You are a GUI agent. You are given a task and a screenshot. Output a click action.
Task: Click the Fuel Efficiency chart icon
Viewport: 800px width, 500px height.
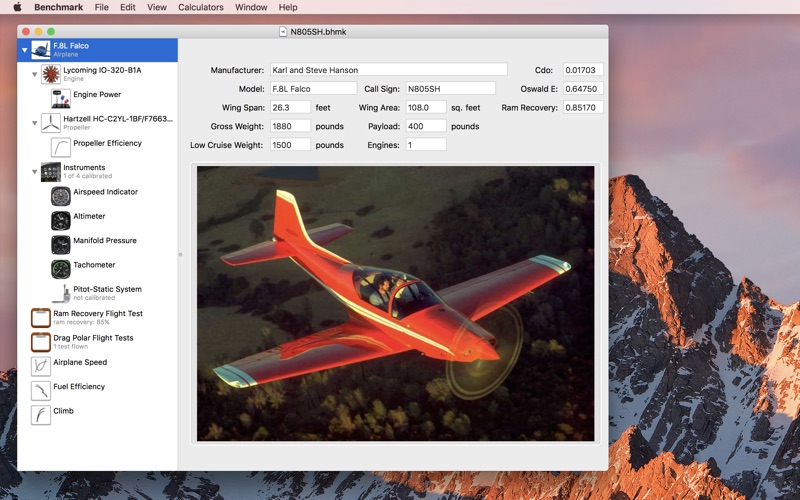(41, 391)
